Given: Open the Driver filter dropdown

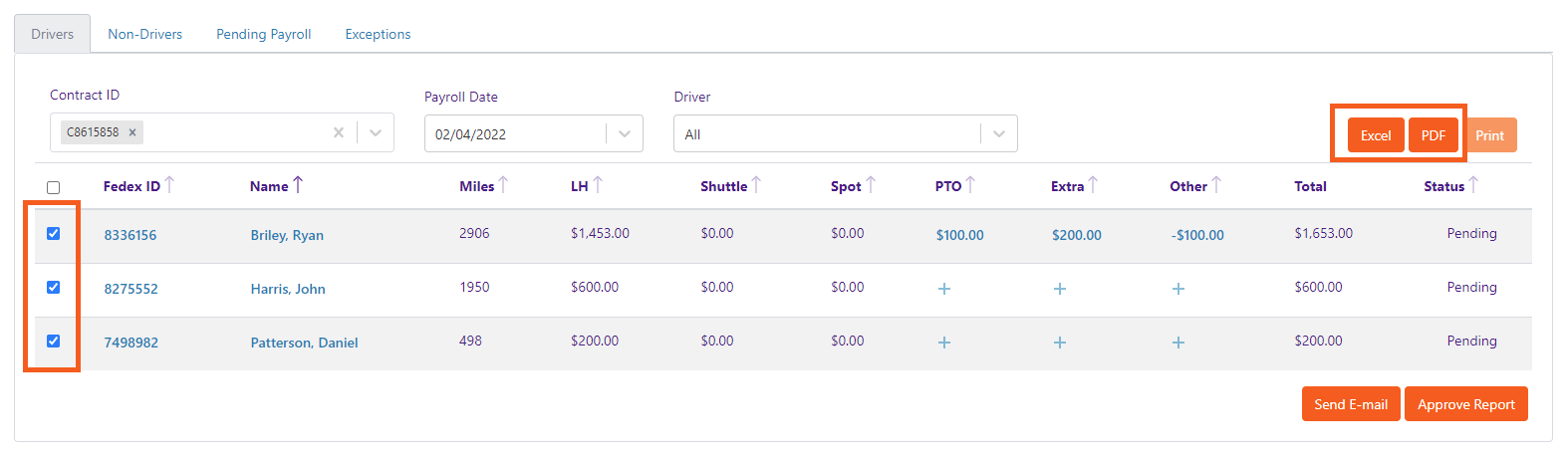Looking at the screenshot, I should point(999,134).
